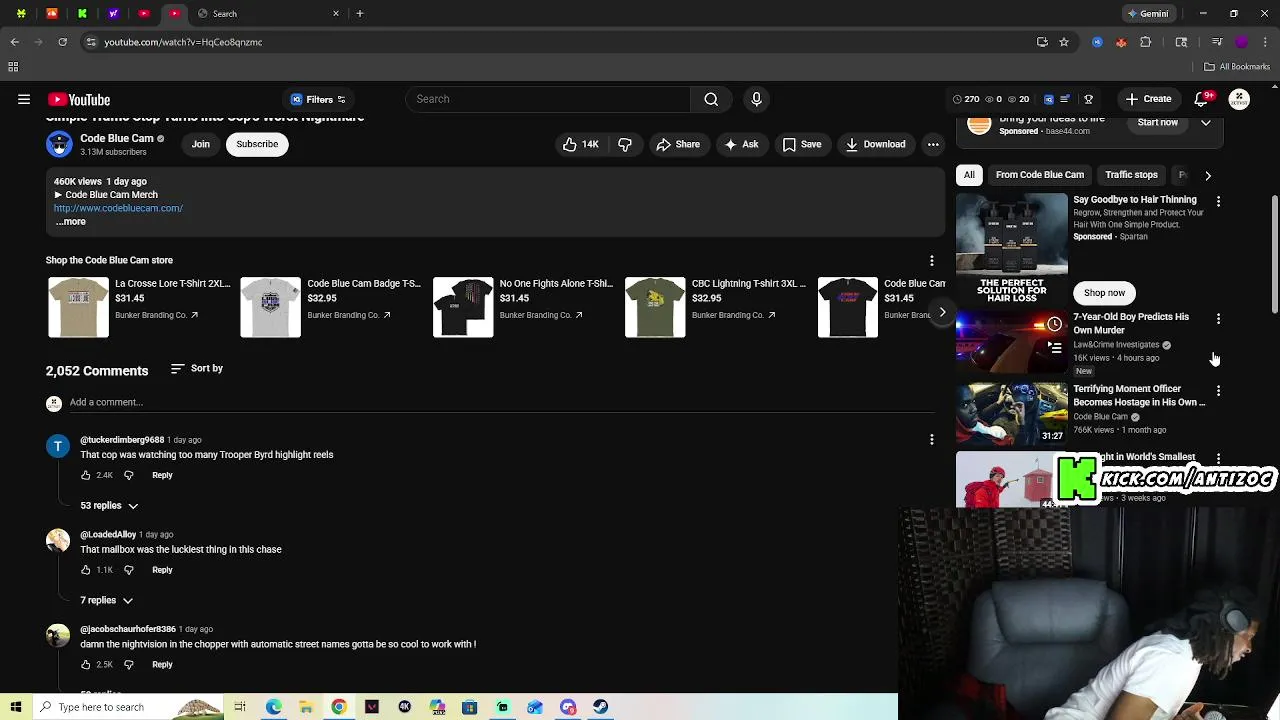
Task: Expand 7 replies under LoadedAlloy comment
Action: [106, 600]
